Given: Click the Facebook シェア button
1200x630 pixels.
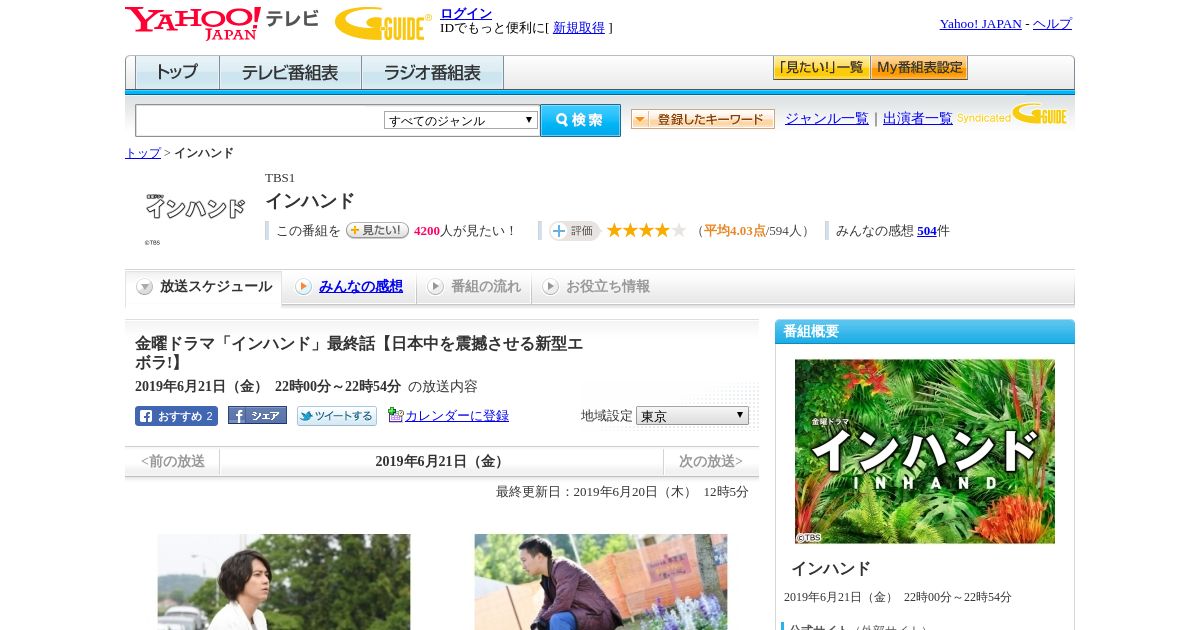Looking at the screenshot, I should click(257, 415).
